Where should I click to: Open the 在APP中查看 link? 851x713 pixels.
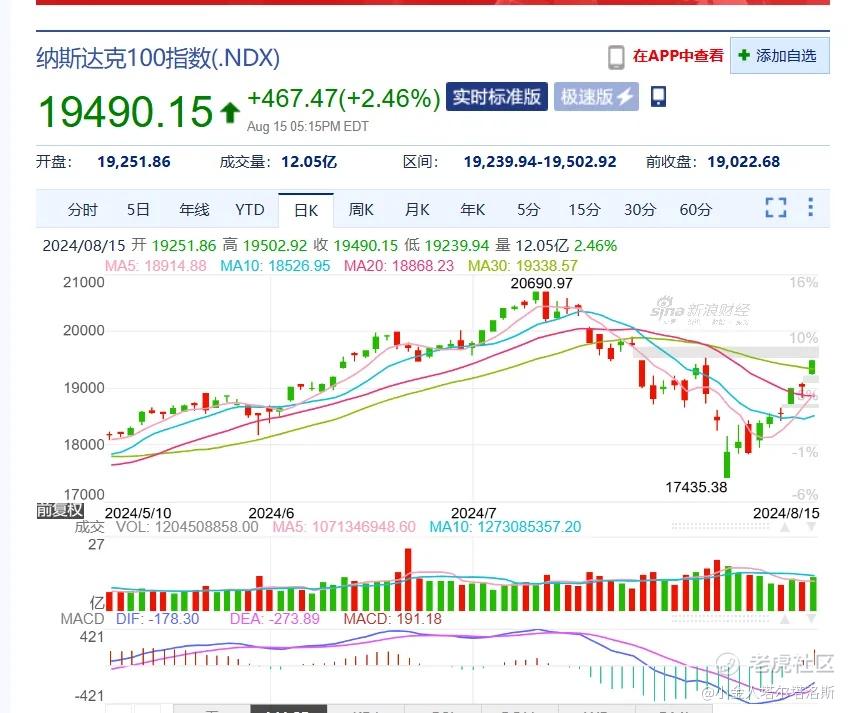[x=678, y=55]
